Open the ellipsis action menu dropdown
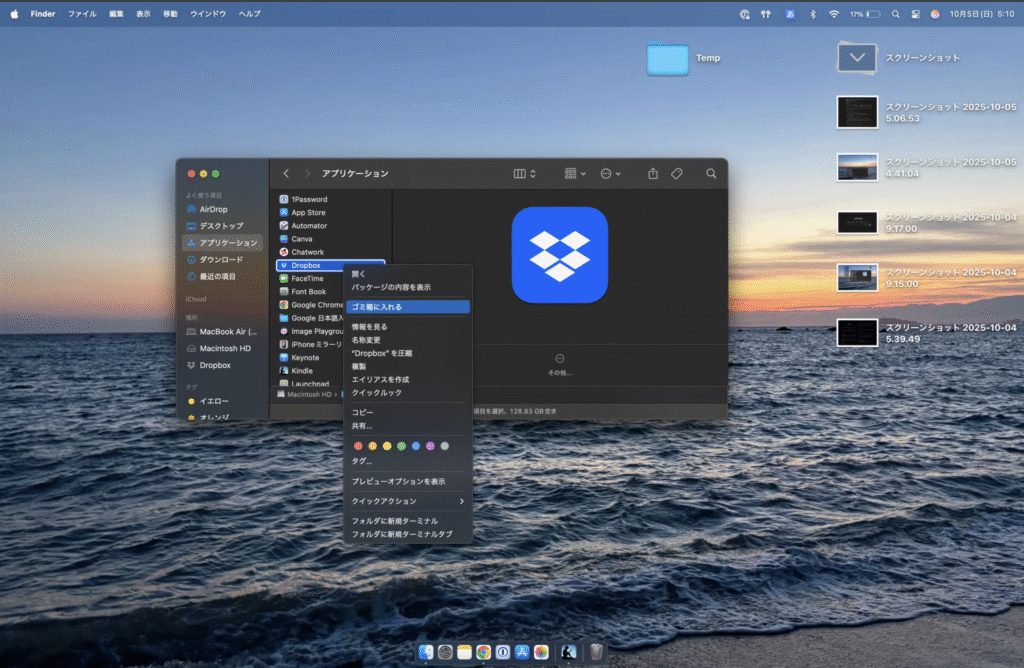 click(x=610, y=173)
